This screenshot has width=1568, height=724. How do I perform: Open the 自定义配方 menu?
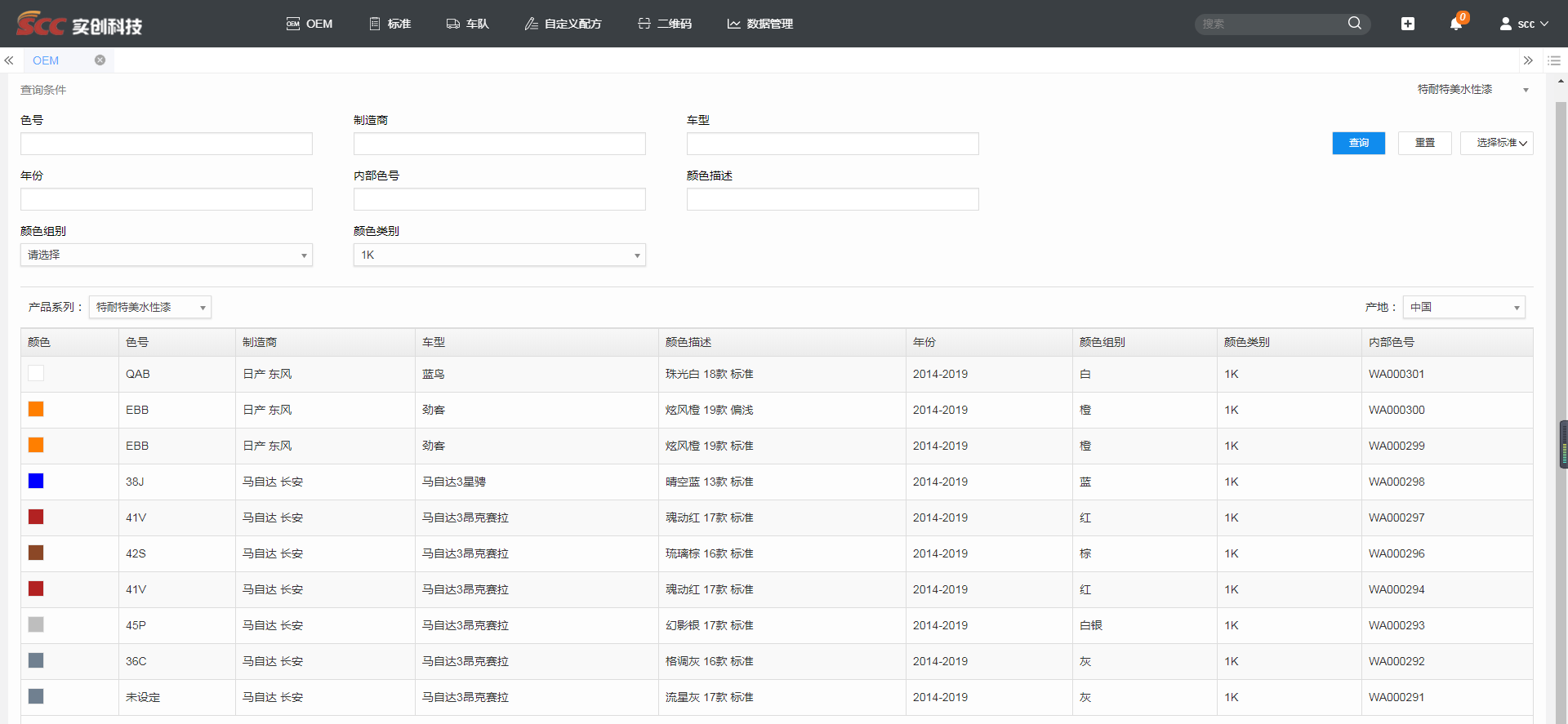563,24
